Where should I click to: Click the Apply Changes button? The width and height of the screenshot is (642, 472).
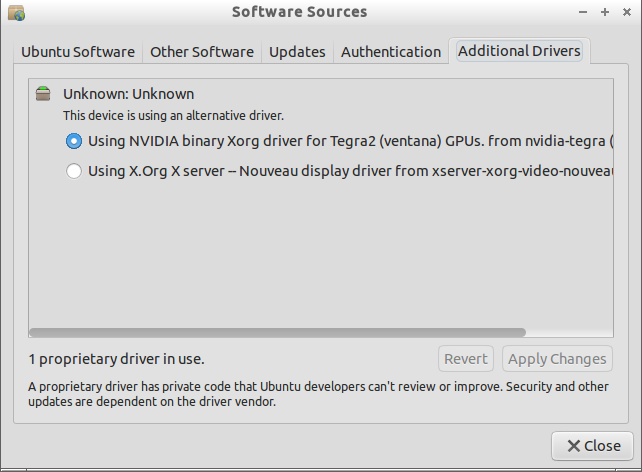pyautogui.click(x=557, y=359)
